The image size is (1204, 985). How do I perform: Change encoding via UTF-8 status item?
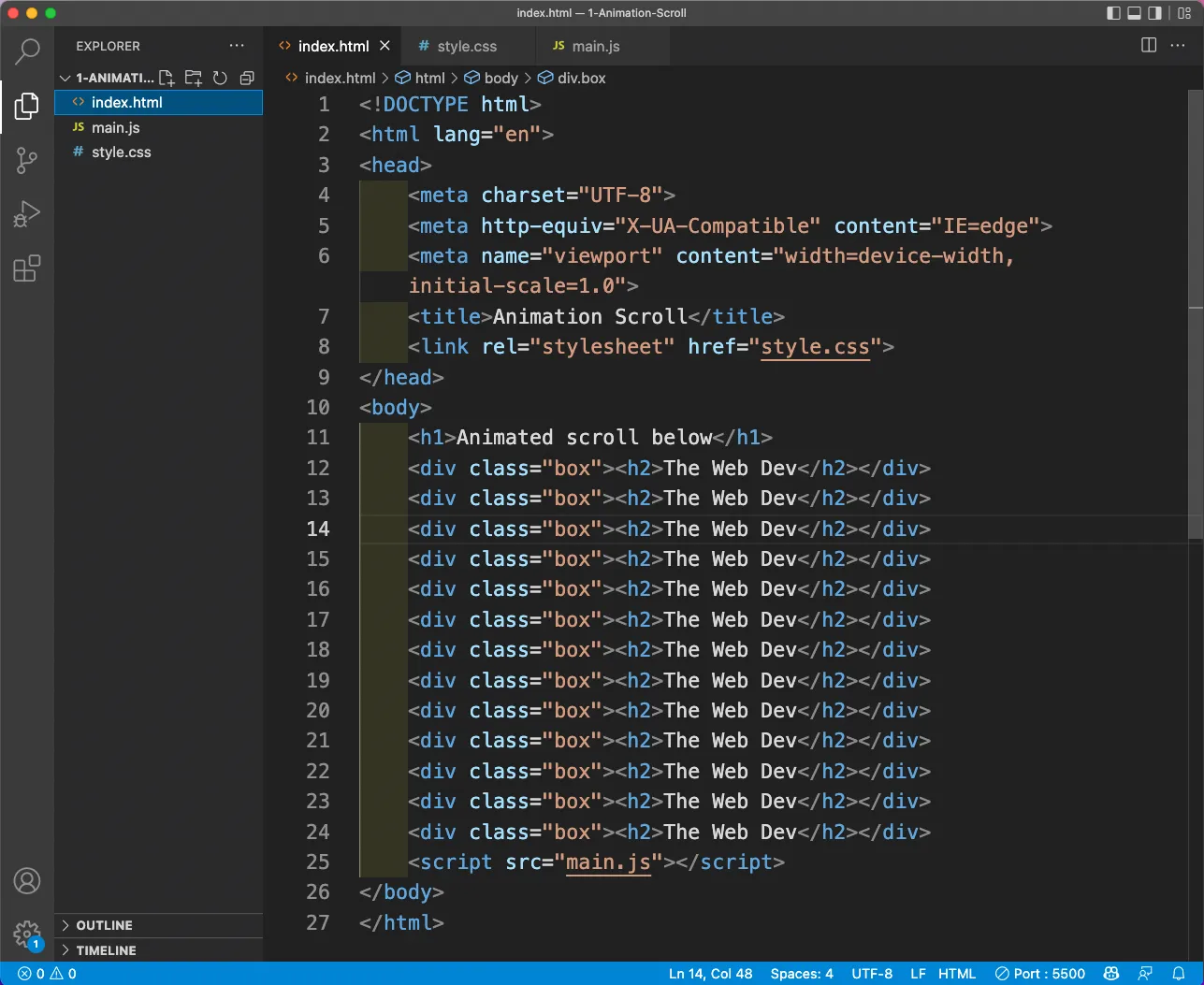872,974
